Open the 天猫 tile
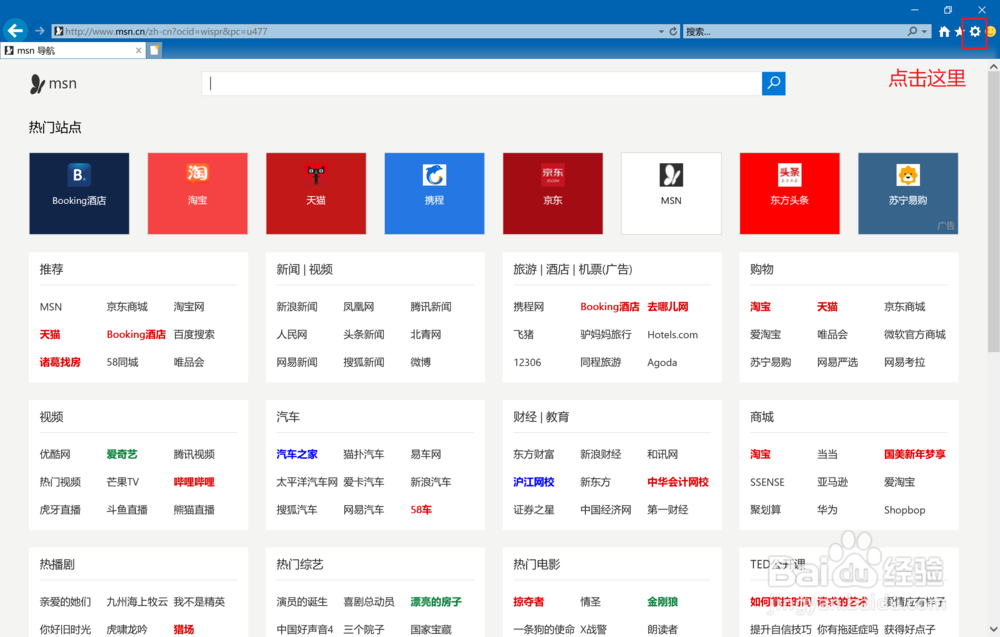Image resolution: width=1000 pixels, height=637 pixels. point(316,193)
